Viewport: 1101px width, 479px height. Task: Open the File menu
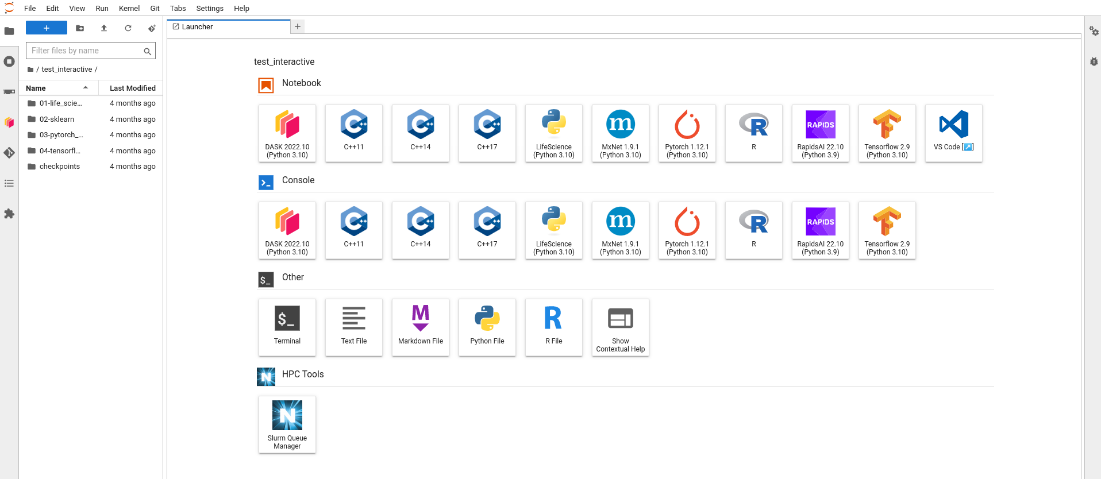pyautogui.click(x=30, y=8)
